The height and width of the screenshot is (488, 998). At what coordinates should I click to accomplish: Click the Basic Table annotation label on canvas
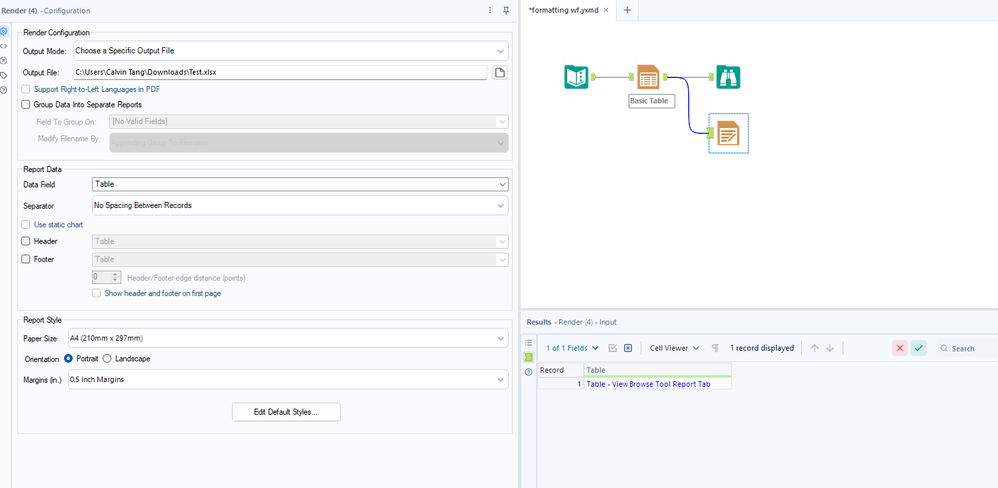point(651,101)
